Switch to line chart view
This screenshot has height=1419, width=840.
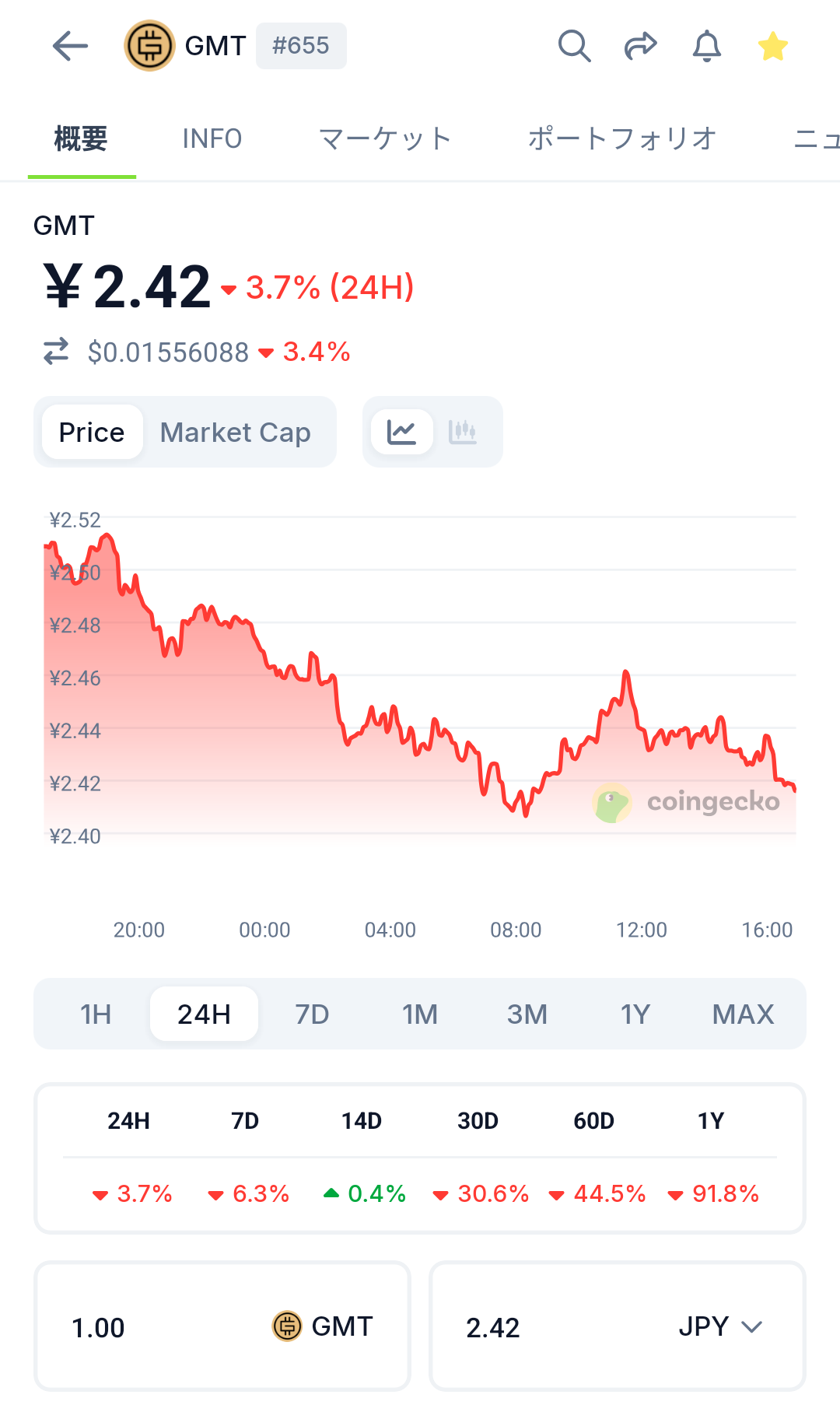tap(401, 432)
